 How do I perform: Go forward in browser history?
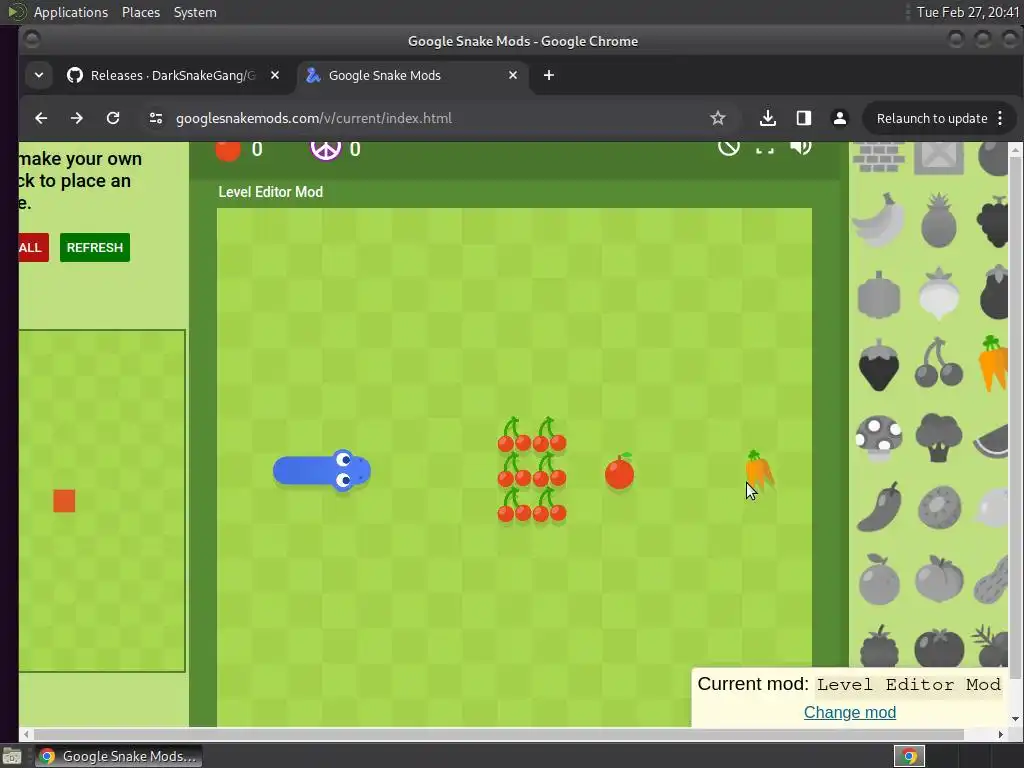click(x=77, y=118)
